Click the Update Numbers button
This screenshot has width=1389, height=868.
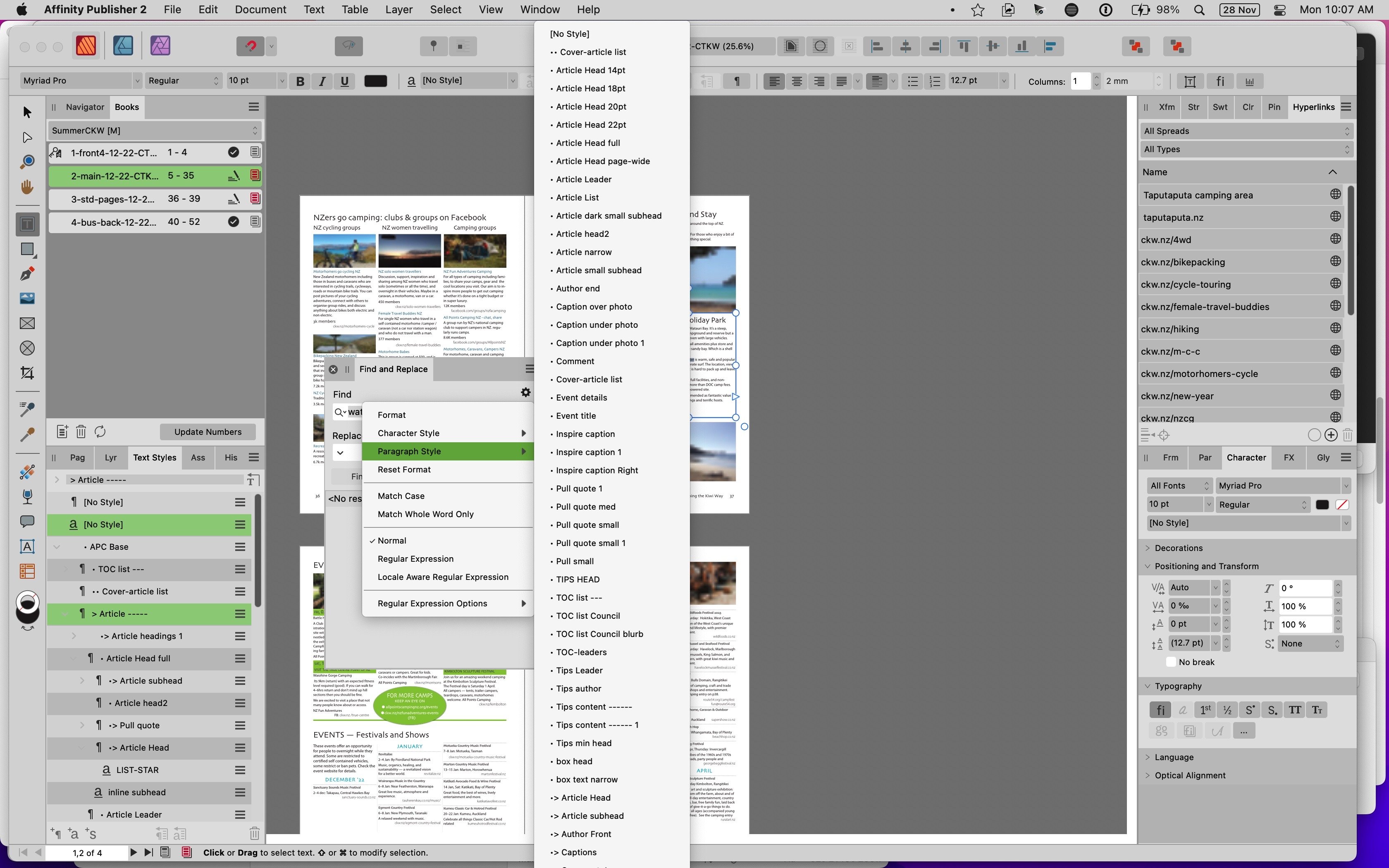(x=208, y=431)
